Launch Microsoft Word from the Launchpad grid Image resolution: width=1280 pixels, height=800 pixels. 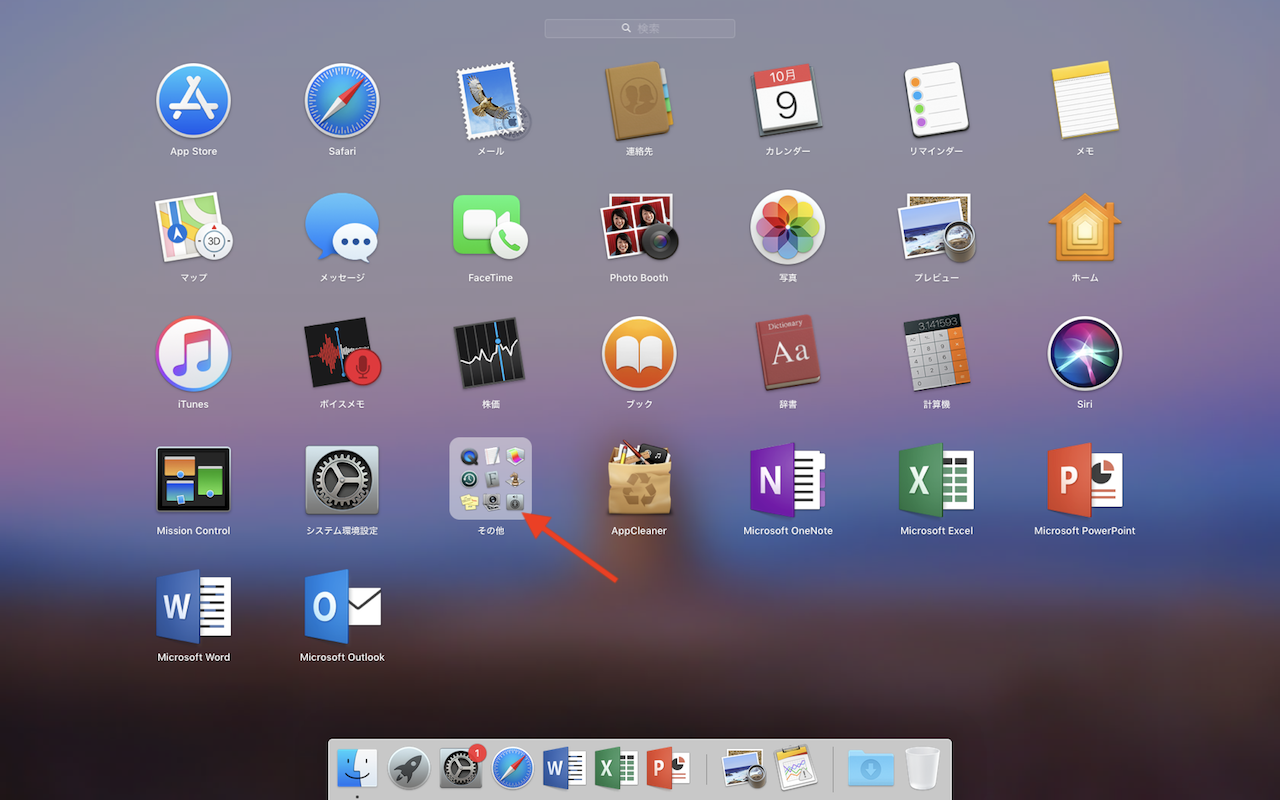[x=193, y=607]
